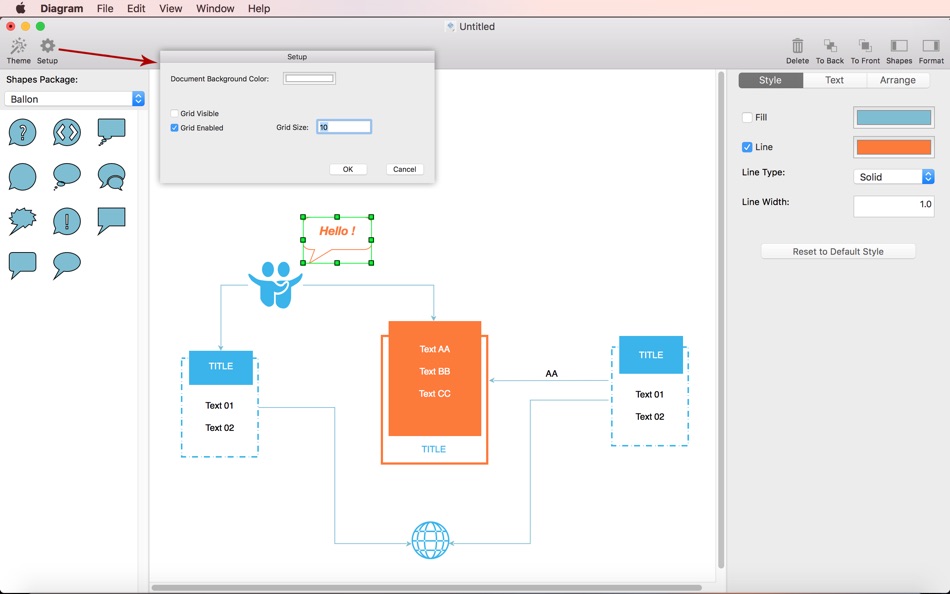Click TITLE label under the orange box
Screen dimensions: 950x594
click(434, 449)
